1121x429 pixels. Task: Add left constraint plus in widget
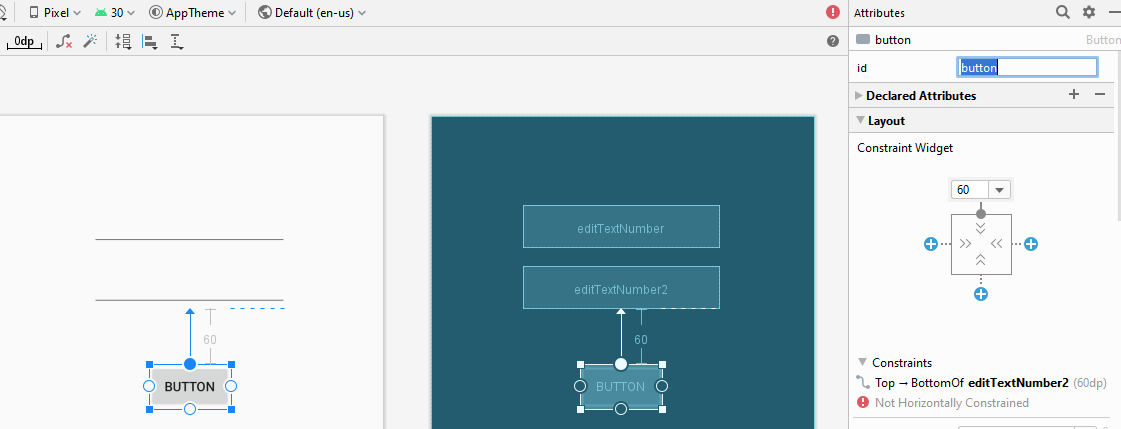(931, 245)
